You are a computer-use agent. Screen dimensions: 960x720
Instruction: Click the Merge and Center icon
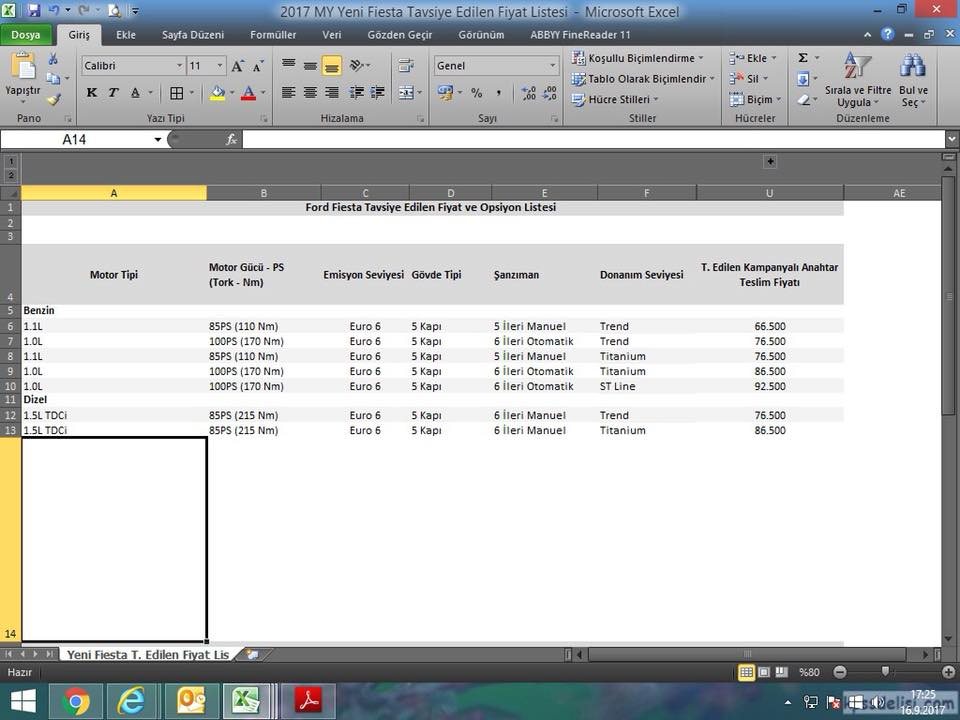(x=406, y=92)
